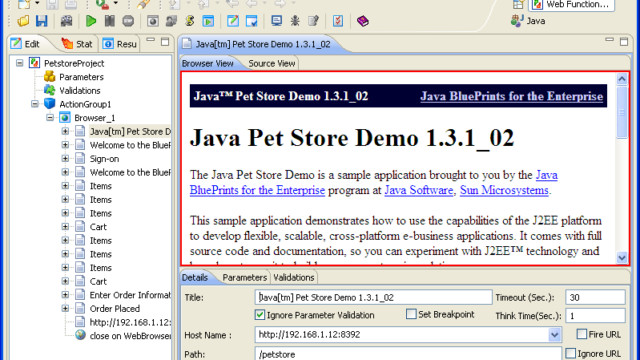This screenshot has height=360, width=640.
Task: Switch to the Stat tab
Action: [x=78, y=44]
